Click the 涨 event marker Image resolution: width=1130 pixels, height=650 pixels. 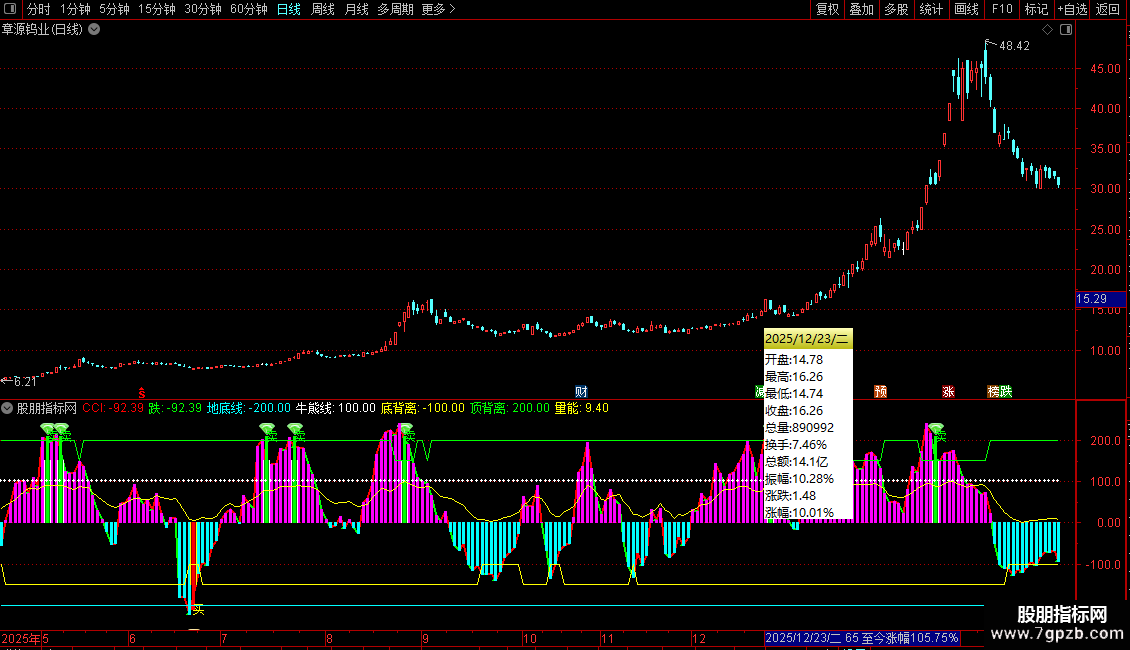click(948, 391)
